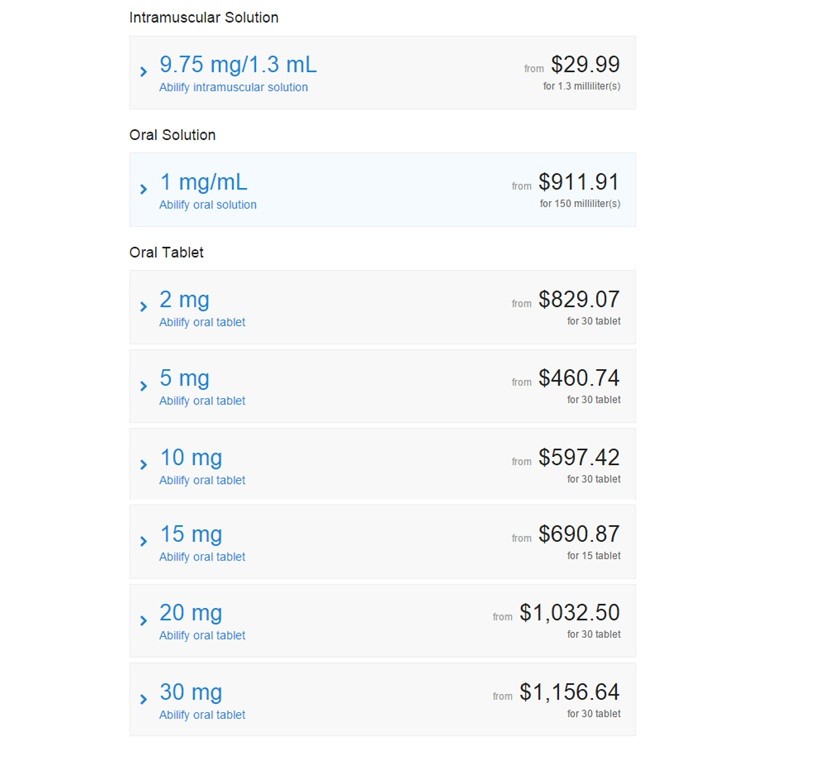Click Abilify intramuscular solution subtitle link

click(234, 87)
